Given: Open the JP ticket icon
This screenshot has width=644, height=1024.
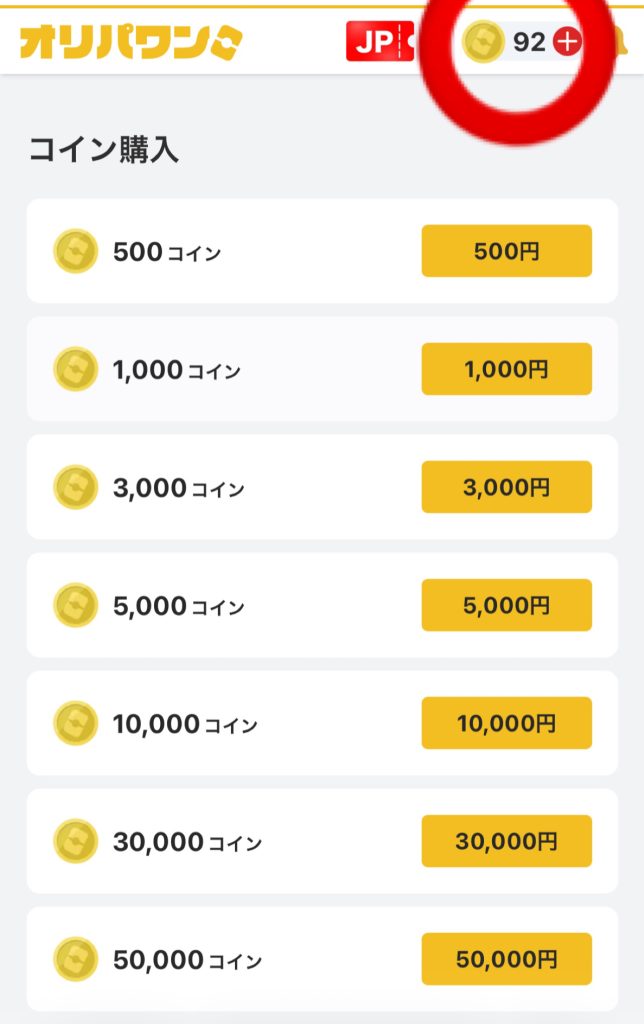Looking at the screenshot, I should (380, 42).
